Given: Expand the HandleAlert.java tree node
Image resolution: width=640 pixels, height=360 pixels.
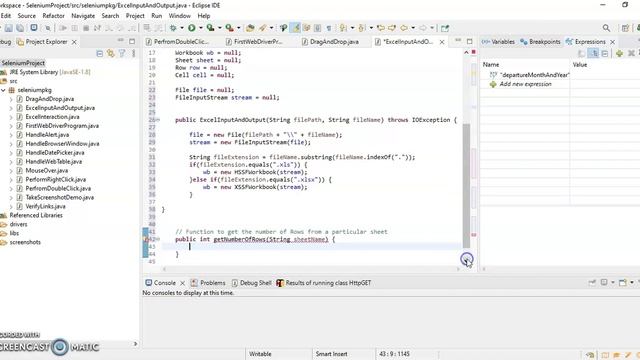Looking at the screenshot, I should (x=11, y=135).
